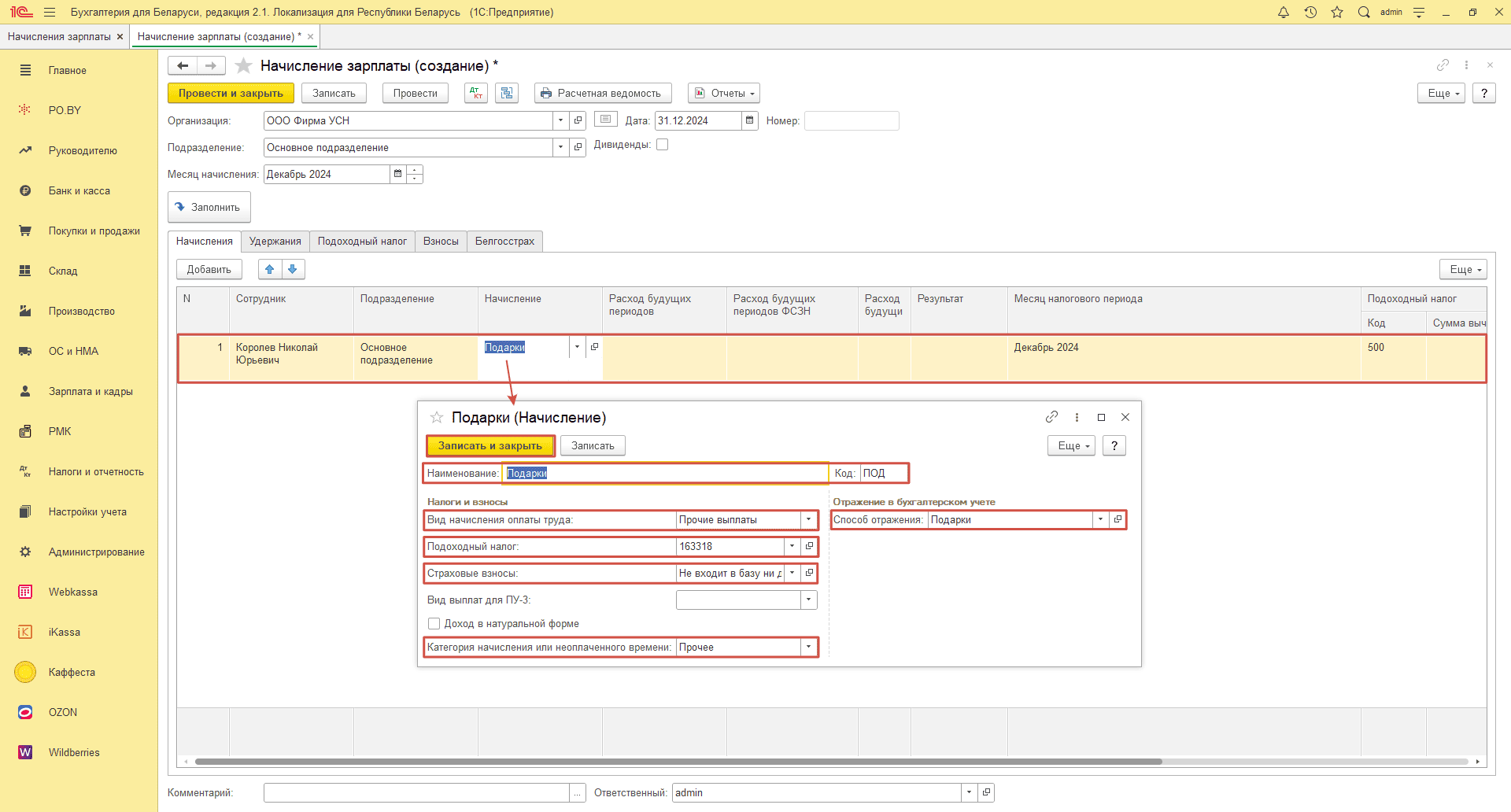Click the Дт/Кт postings icon in toolbar
This screenshot has height=812, width=1511.
(x=476, y=93)
